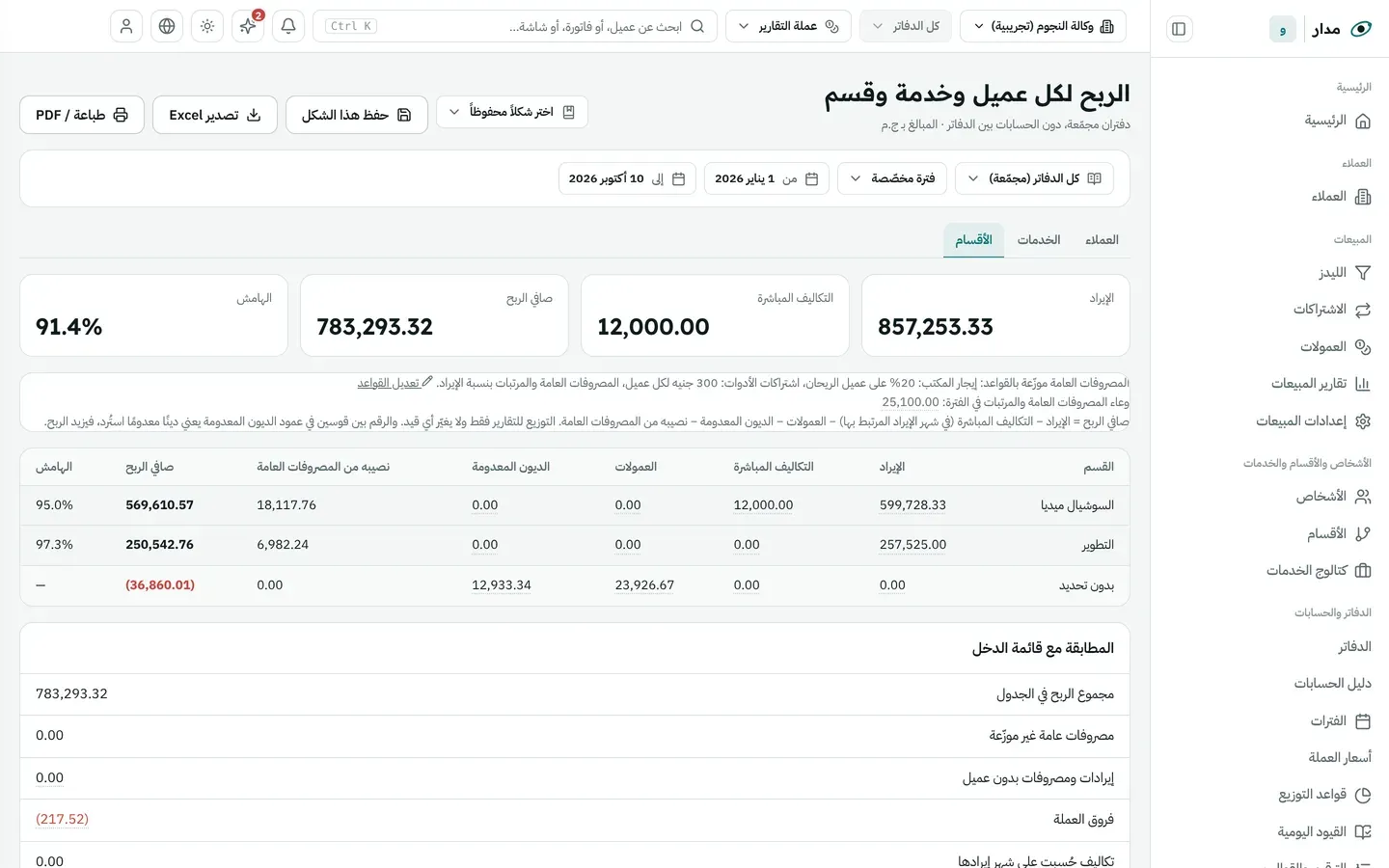Viewport: 1389px width, 868px height.
Task: Open الأقسام branch icon in sidebar
Action: click(x=1363, y=534)
